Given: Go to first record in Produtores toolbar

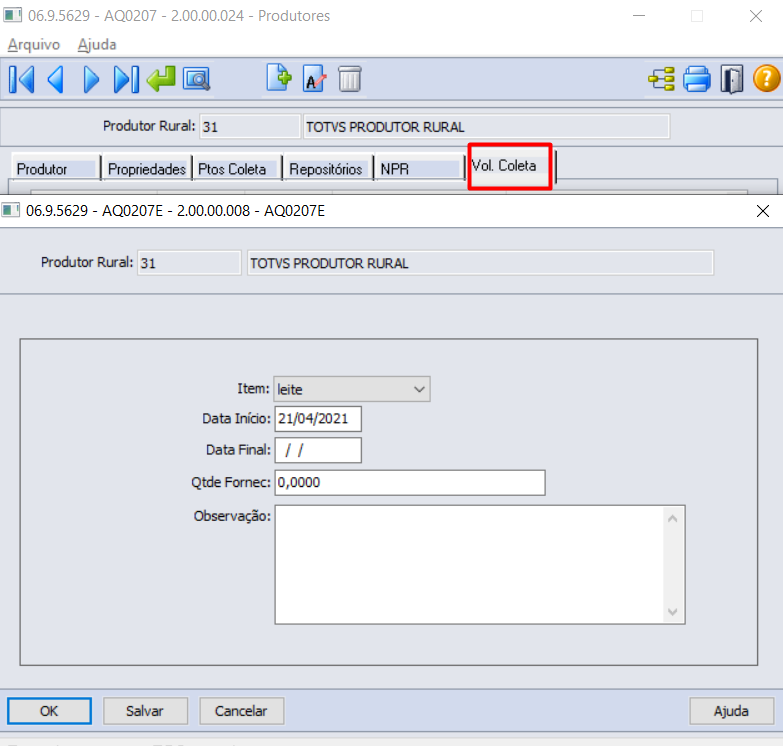Looking at the screenshot, I should coord(21,79).
